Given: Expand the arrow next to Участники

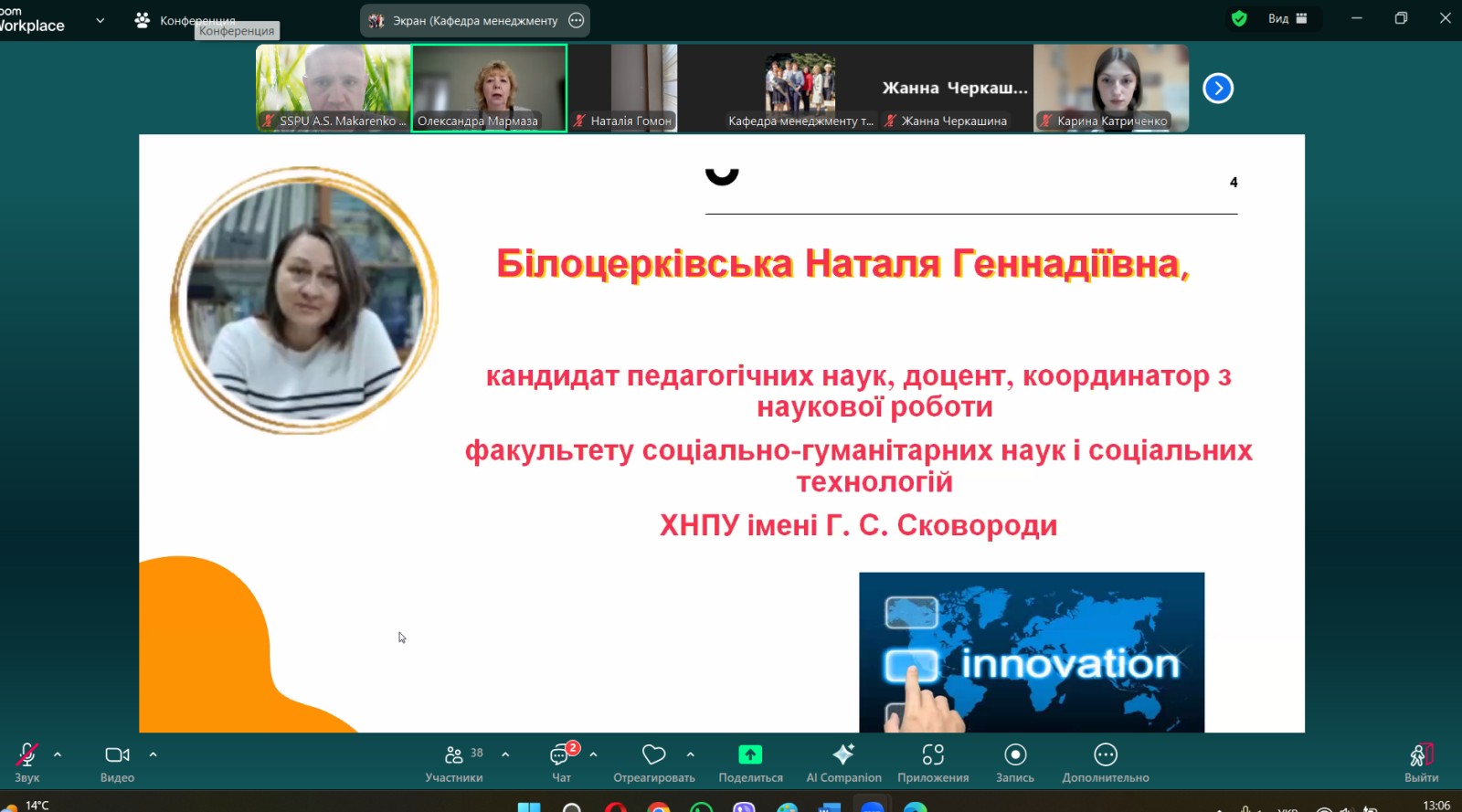Looking at the screenshot, I should click(505, 755).
